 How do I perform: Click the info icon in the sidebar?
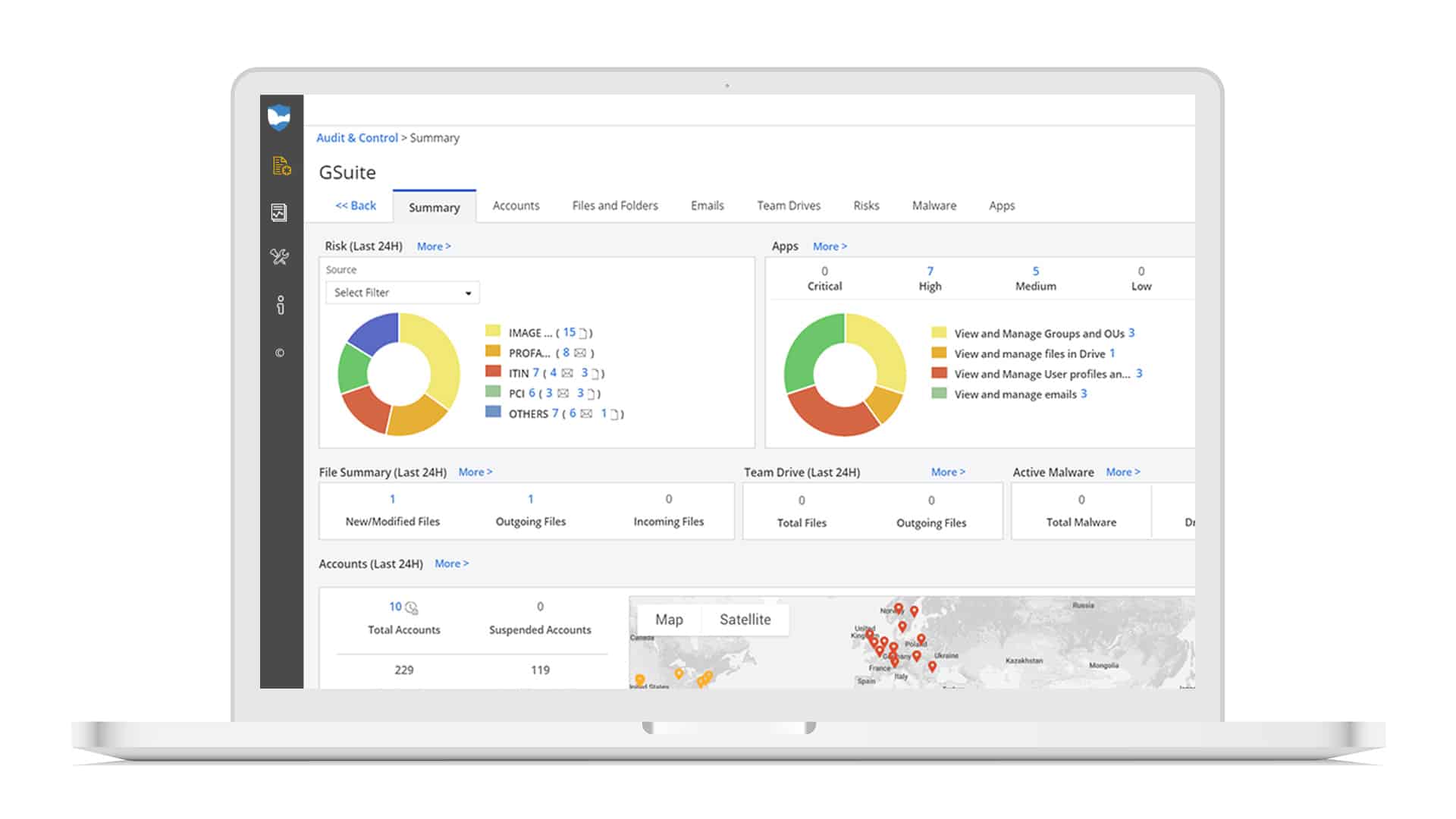pos(281,305)
